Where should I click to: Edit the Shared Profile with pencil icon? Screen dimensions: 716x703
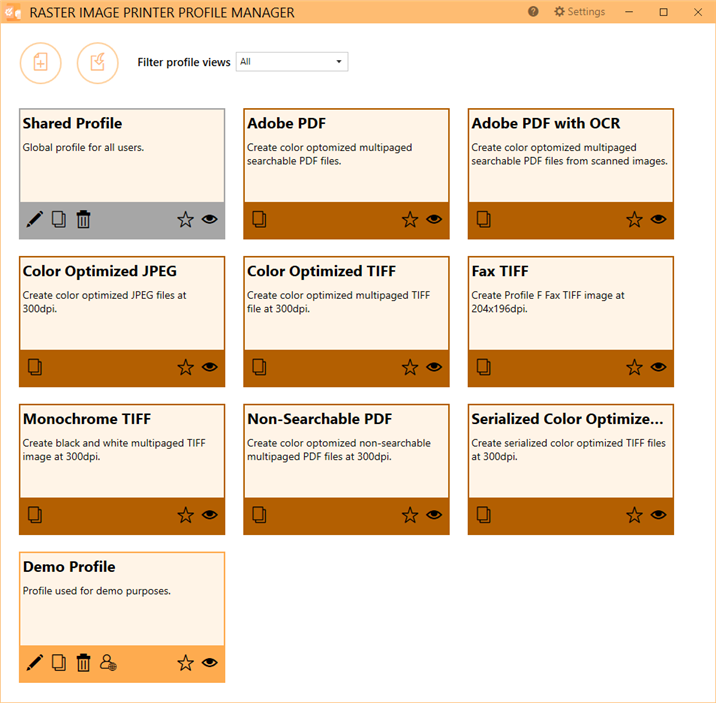pos(35,220)
